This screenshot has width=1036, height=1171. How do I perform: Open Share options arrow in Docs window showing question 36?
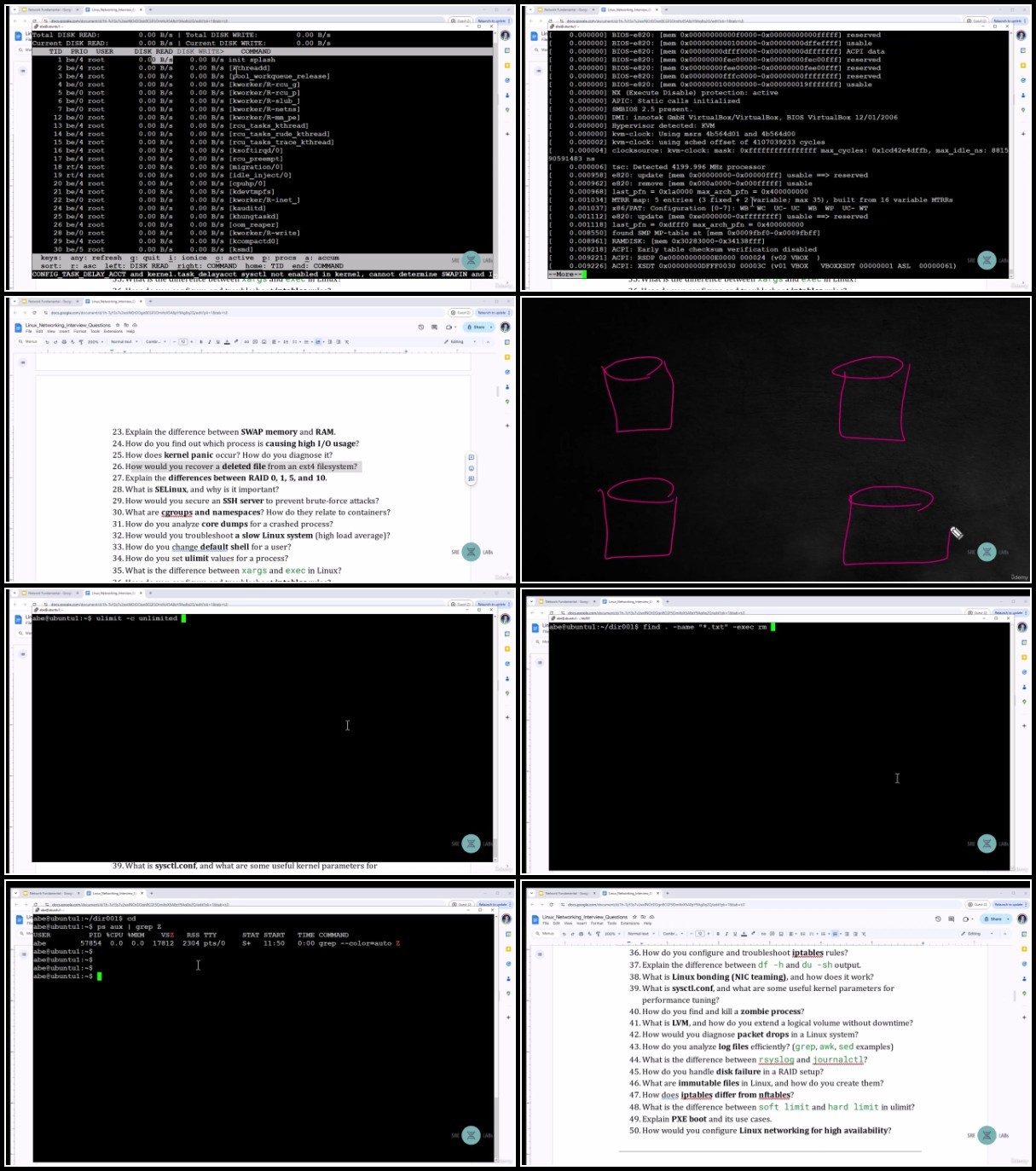pyautogui.click(x=1009, y=919)
